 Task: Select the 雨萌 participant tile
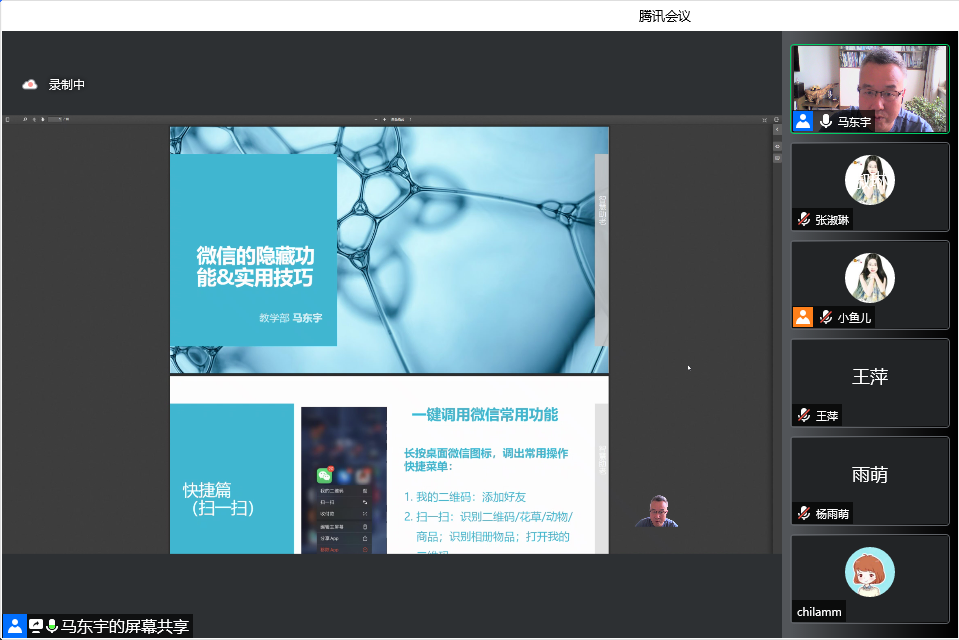pos(870,481)
